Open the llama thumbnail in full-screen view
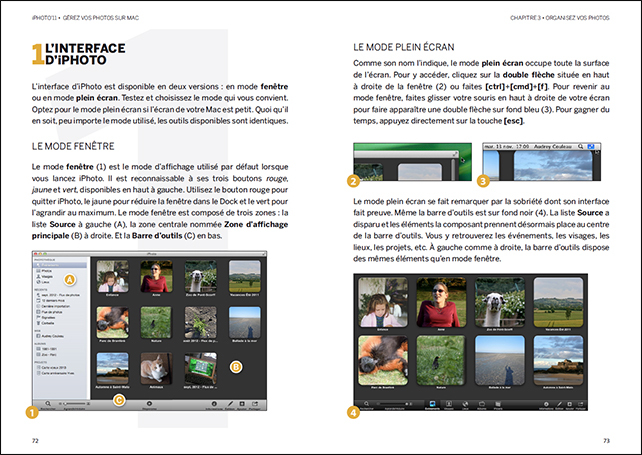 pyautogui.click(x=500, y=302)
